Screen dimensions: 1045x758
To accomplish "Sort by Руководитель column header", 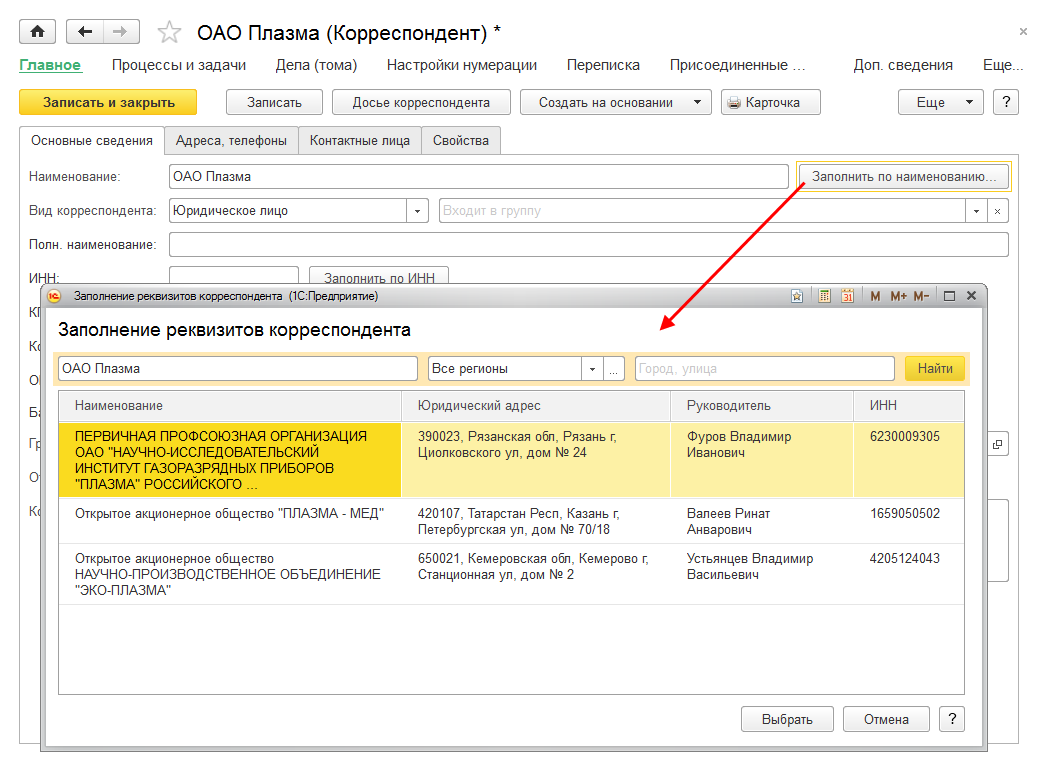I will point(762,405).
